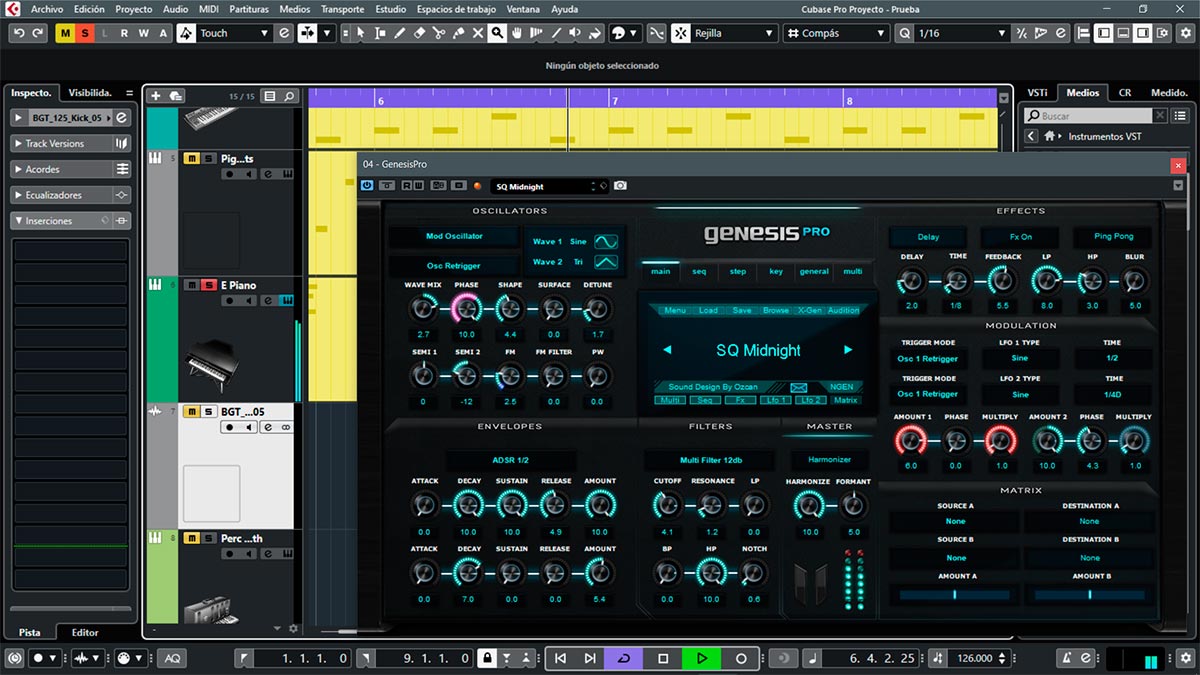Click the Add Track plus button
This screenshot has width=1200, height=675.
tap(155, 96)
